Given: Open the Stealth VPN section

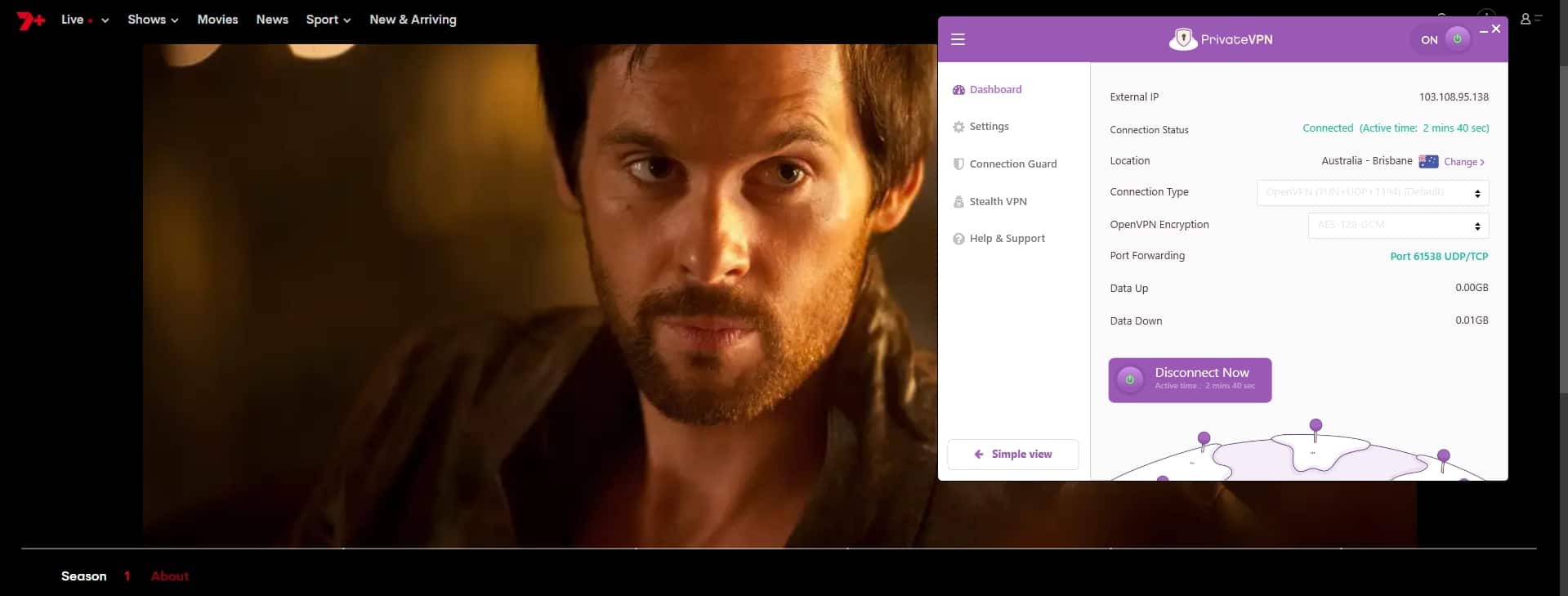Looking at the screenshot, I should click(990, 201).
